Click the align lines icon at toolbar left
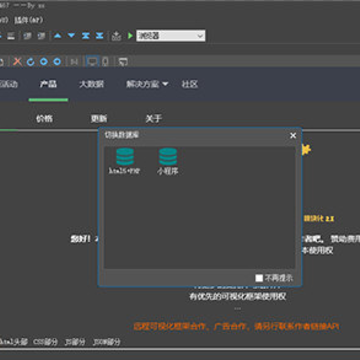The height and width of the screenshot is (360, 360). tap(11, 36)
